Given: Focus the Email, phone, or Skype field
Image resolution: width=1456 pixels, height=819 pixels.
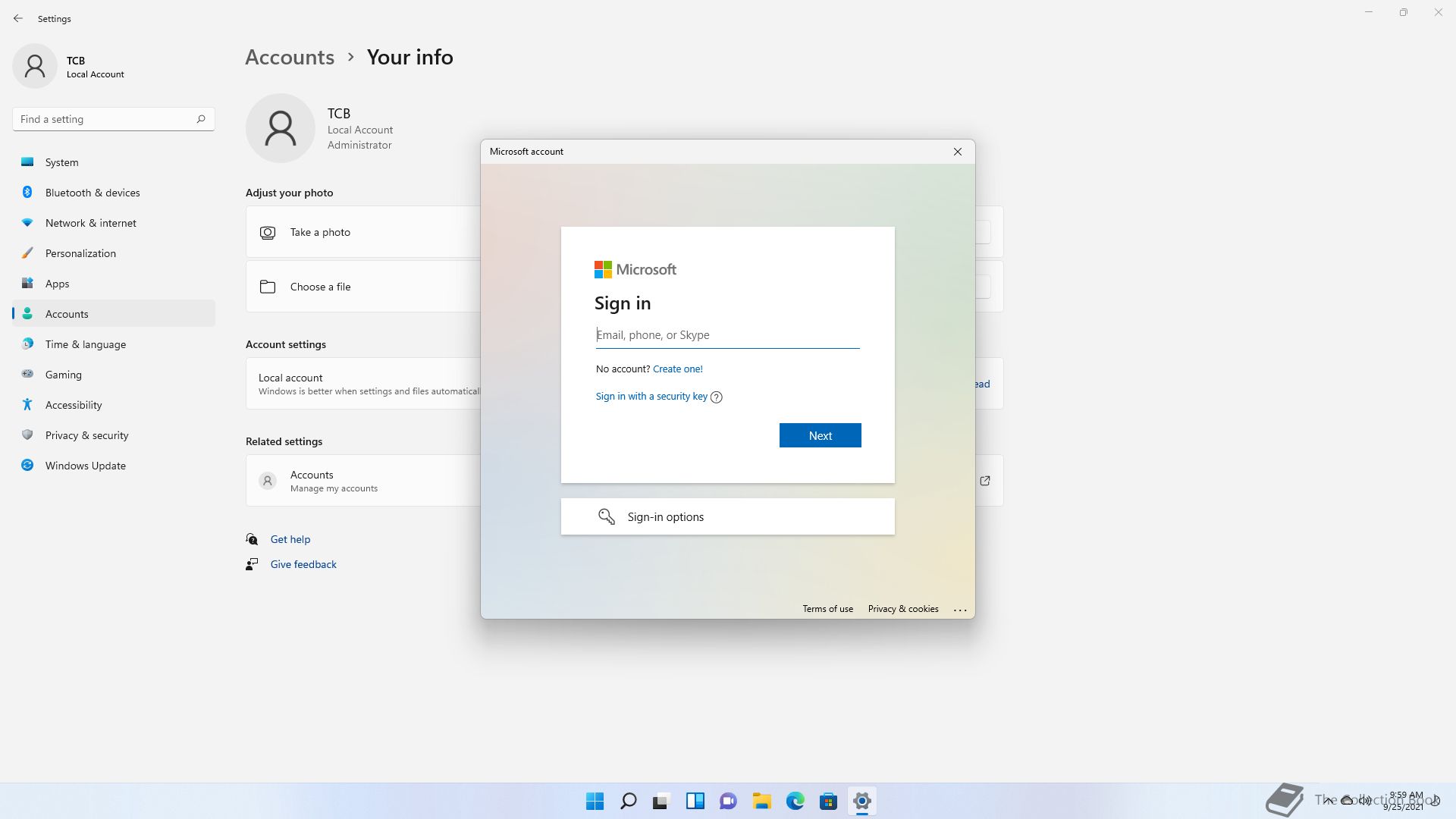Looking at the screenshot, I should pyautogui.click(x=728, y=335).
